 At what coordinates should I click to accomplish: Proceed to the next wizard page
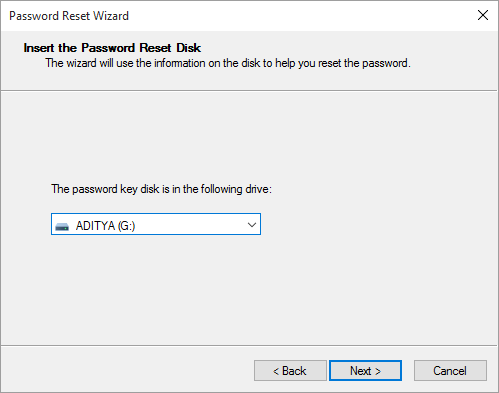coord(365,370)
